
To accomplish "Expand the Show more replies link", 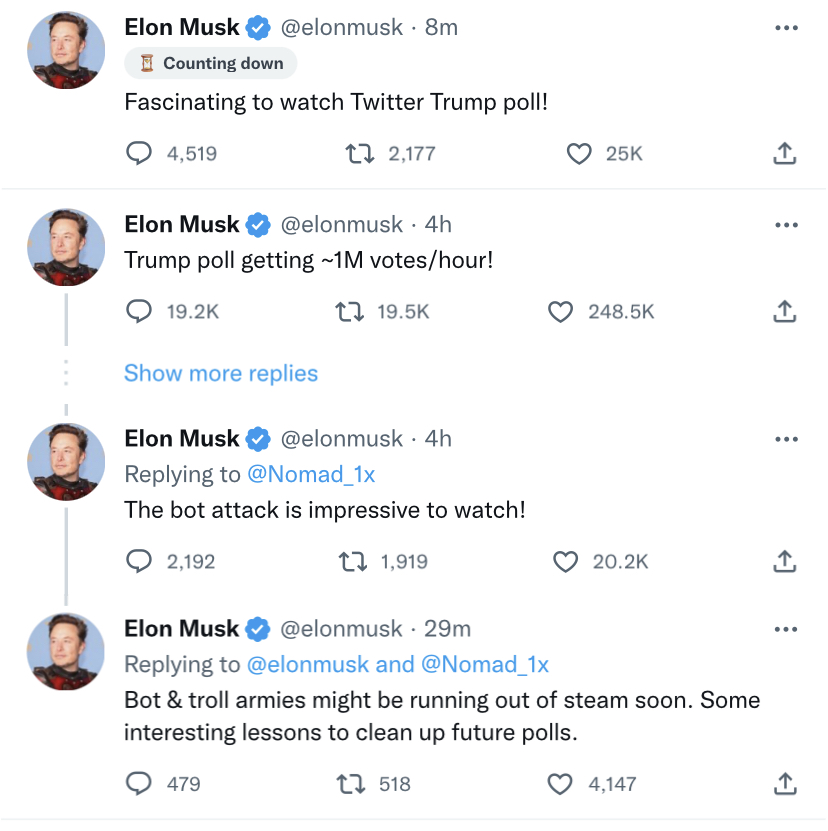I will 221,374.
